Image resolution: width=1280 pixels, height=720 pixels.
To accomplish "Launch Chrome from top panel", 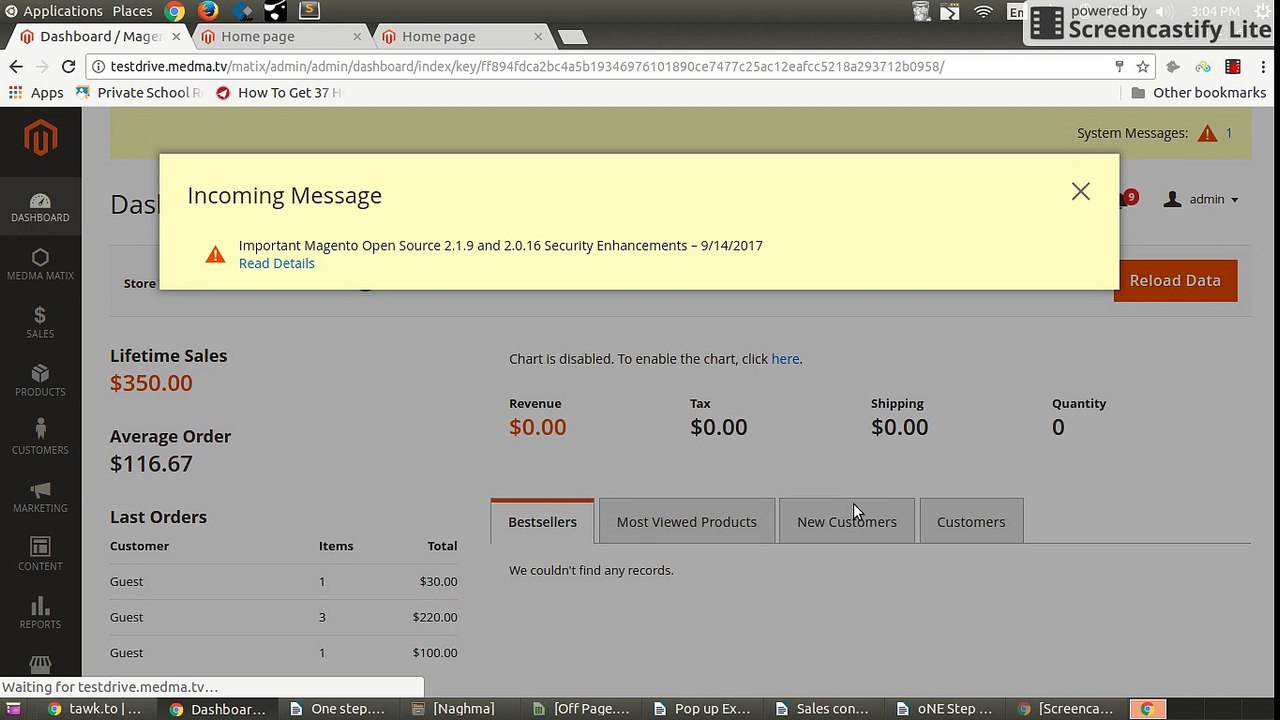I will 174,11.
